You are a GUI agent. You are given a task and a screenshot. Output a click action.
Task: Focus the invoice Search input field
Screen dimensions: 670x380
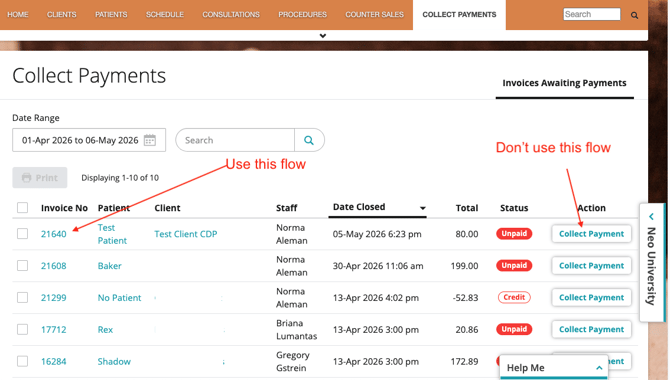pos(235,140)
